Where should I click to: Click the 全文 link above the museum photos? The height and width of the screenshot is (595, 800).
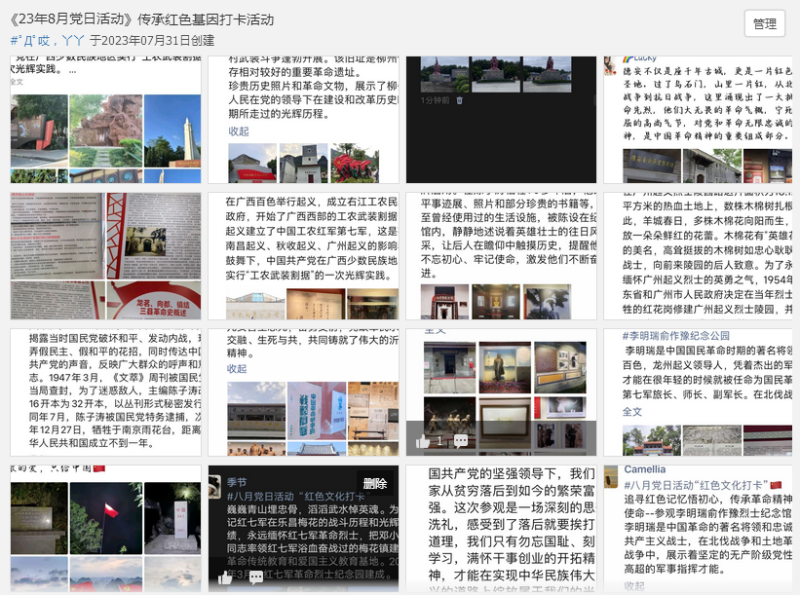434,329
